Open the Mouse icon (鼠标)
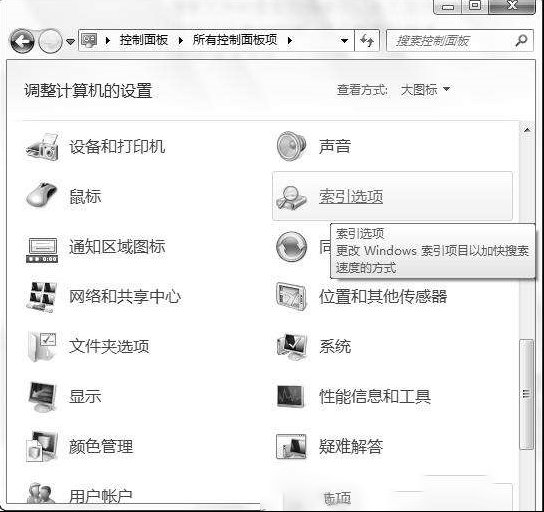The image size is (544, 512). coord(42,195)
